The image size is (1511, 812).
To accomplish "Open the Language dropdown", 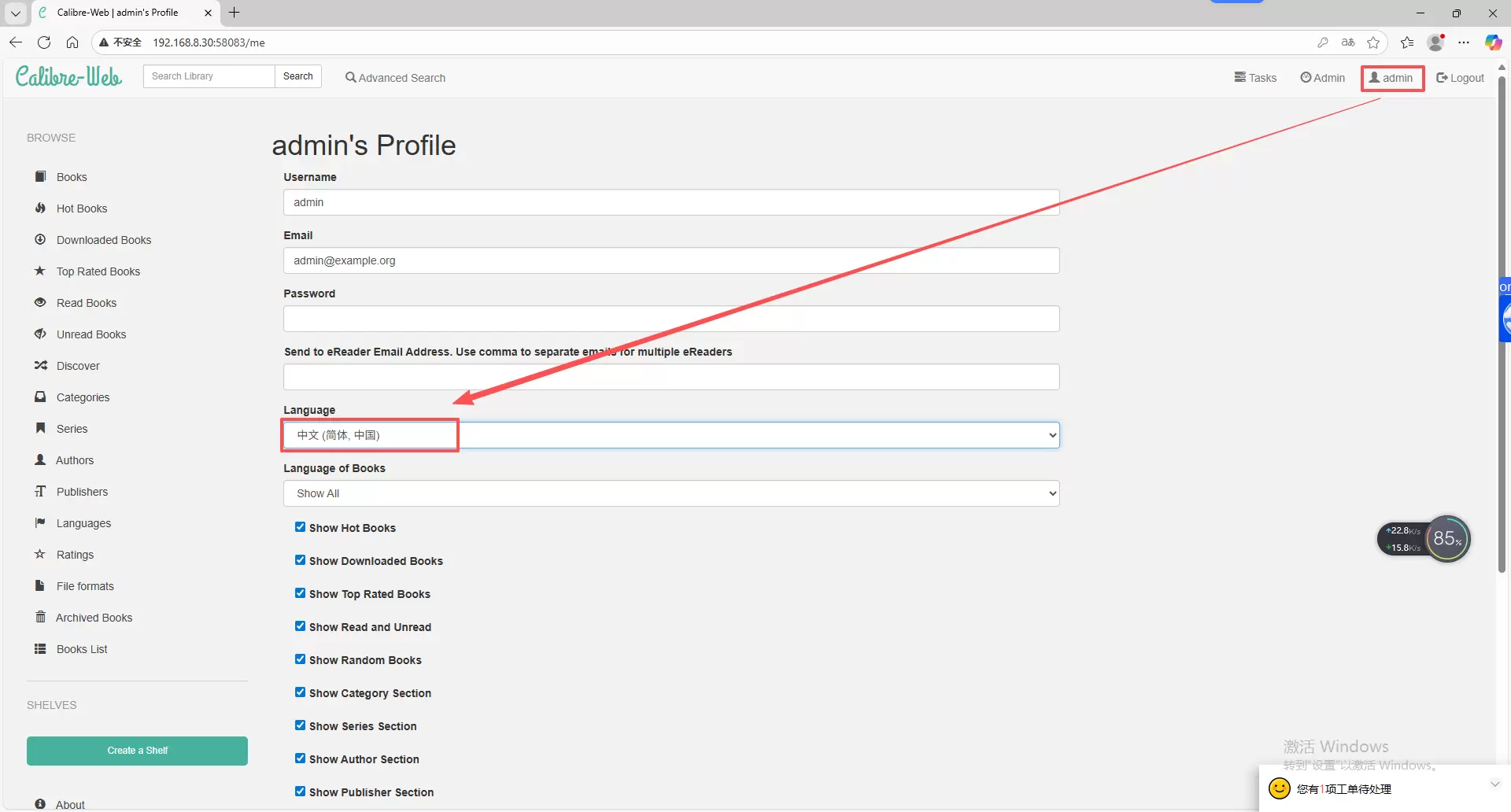I will [x=671, y=435].
